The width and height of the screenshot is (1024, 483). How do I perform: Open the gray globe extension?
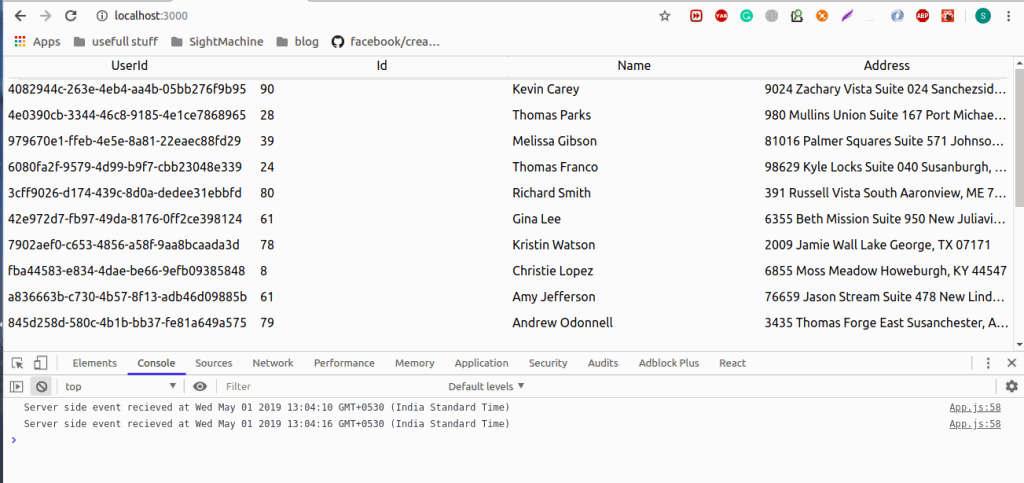pos(772,16)
